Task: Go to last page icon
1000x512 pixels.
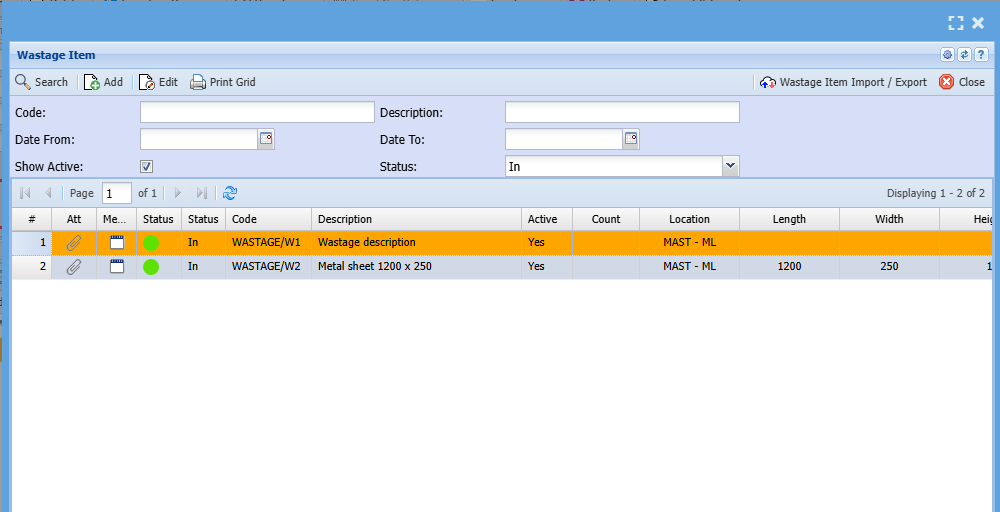Action: coord(201,193)
